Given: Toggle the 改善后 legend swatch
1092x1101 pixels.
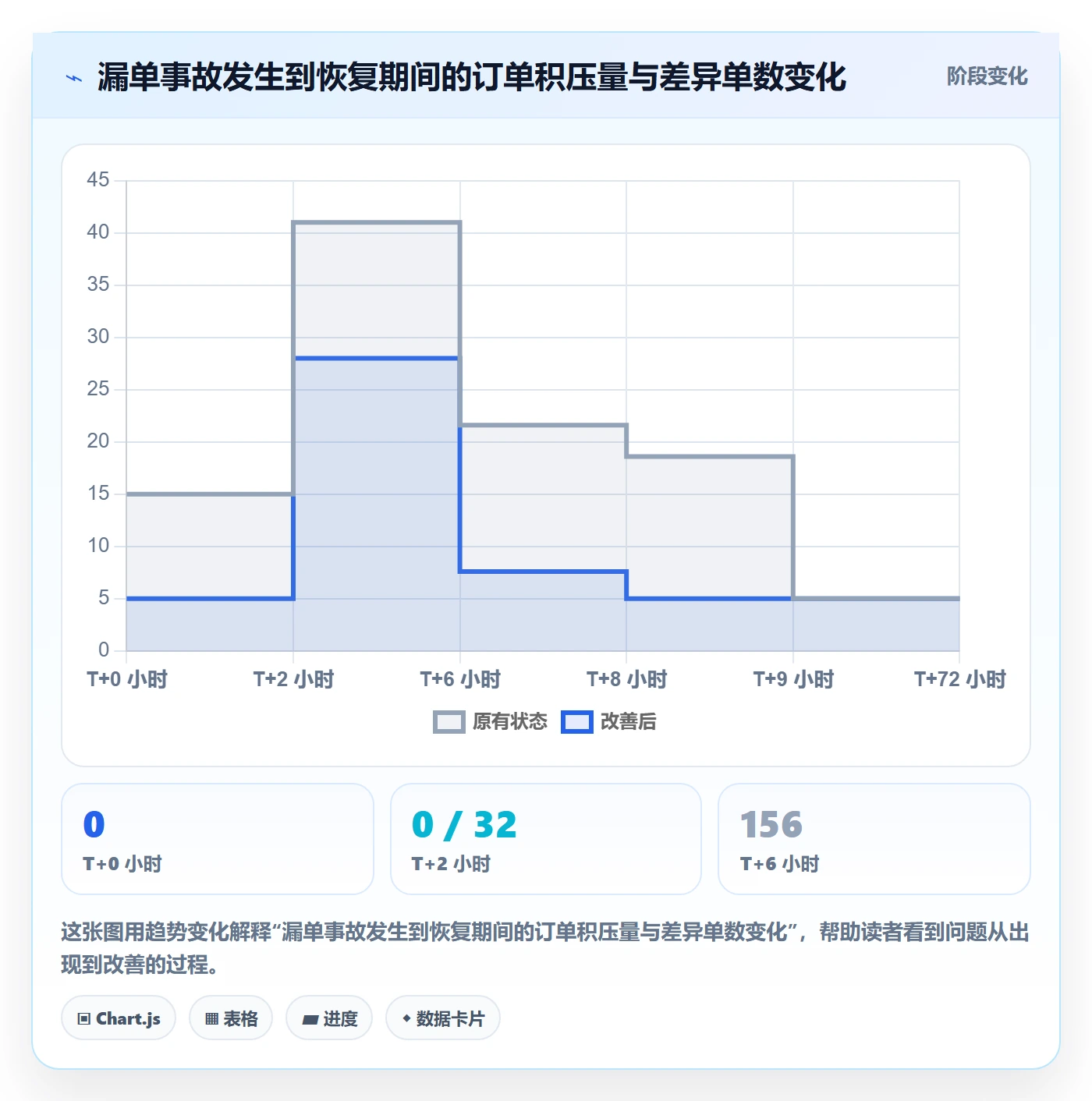Looking at the screenshot, I should [x=577, y=722].
